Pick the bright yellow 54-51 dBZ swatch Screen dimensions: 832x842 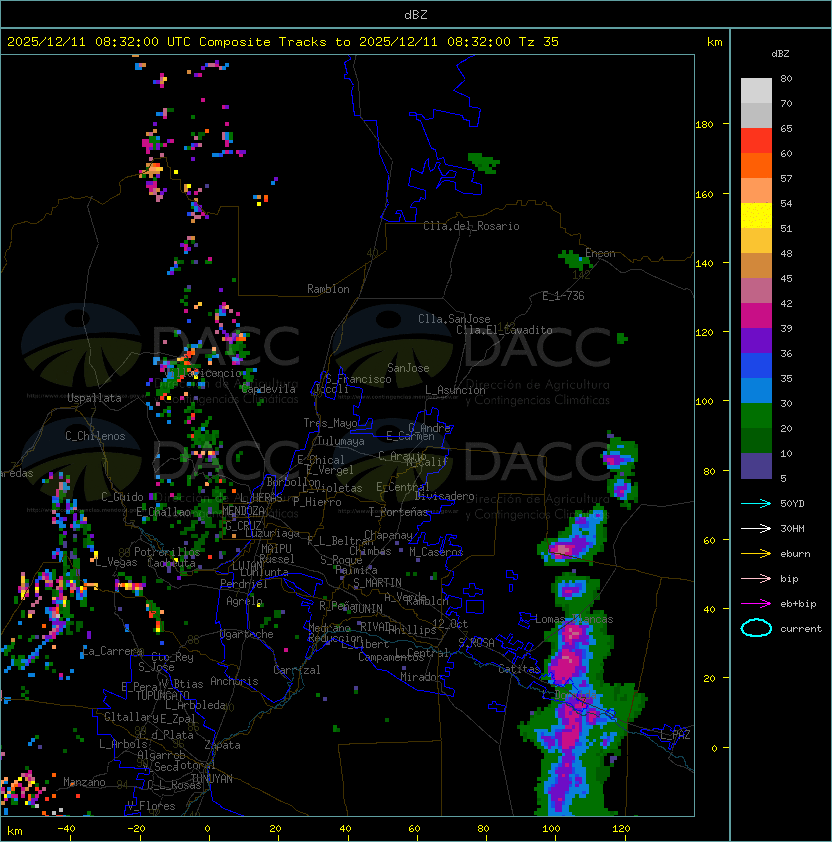coord(756,215)
